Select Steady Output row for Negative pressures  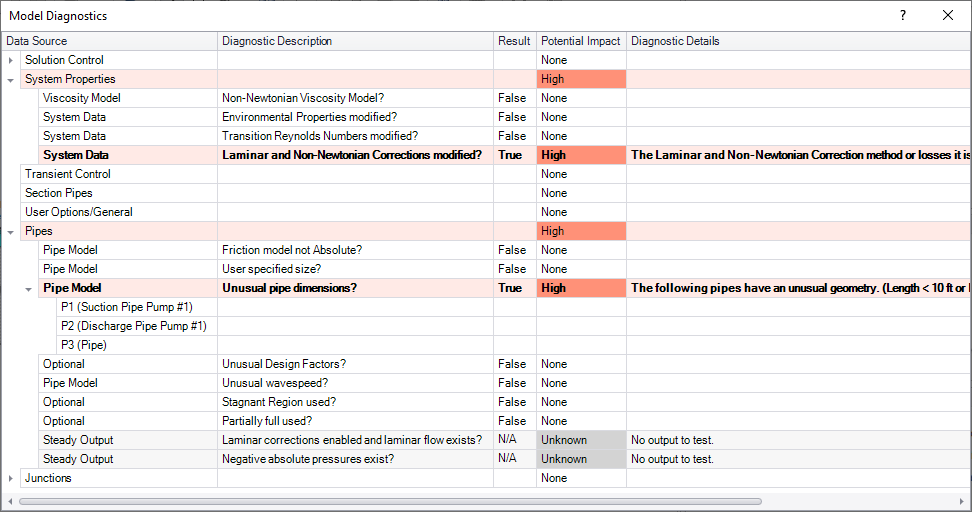pos(78,459)
